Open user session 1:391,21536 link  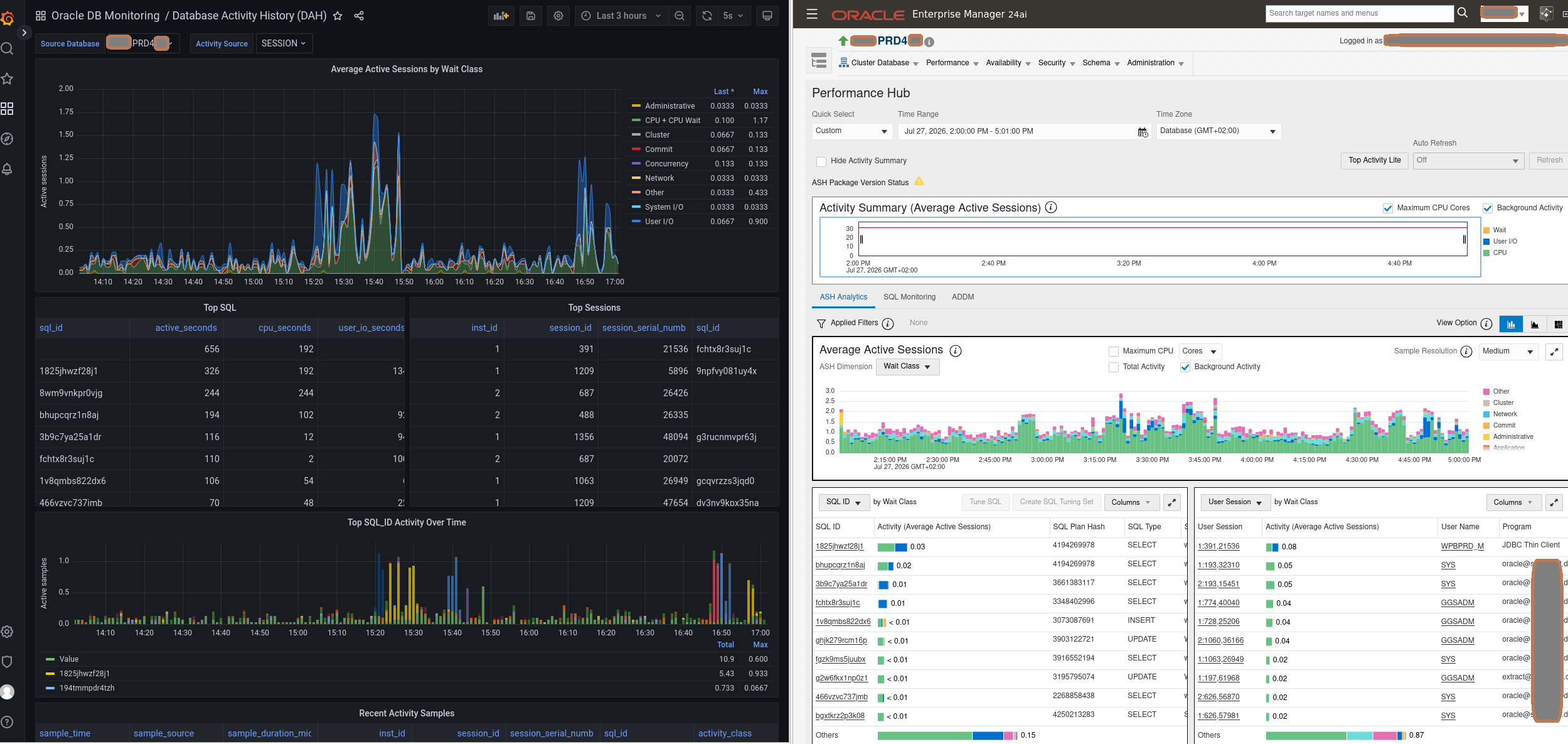tap(1219, 547)
